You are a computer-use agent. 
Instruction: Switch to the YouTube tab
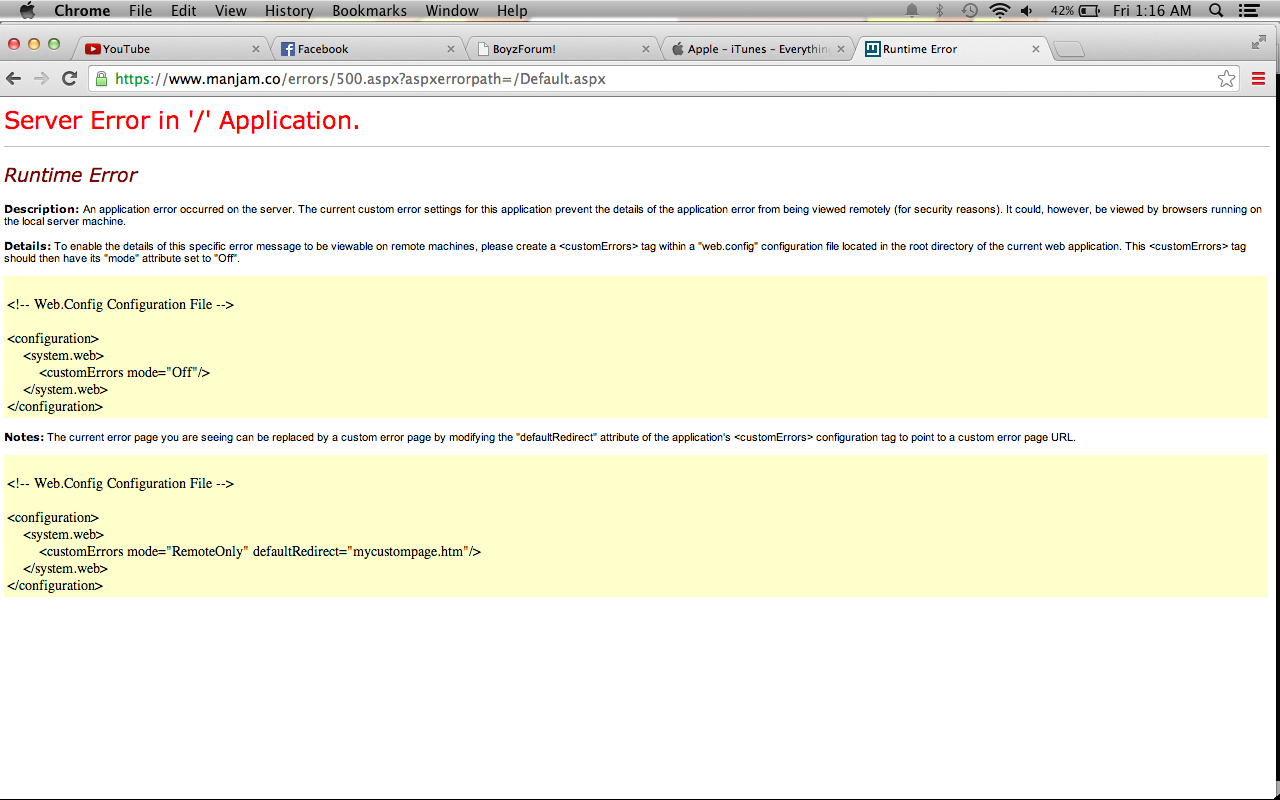pos(165,49)
